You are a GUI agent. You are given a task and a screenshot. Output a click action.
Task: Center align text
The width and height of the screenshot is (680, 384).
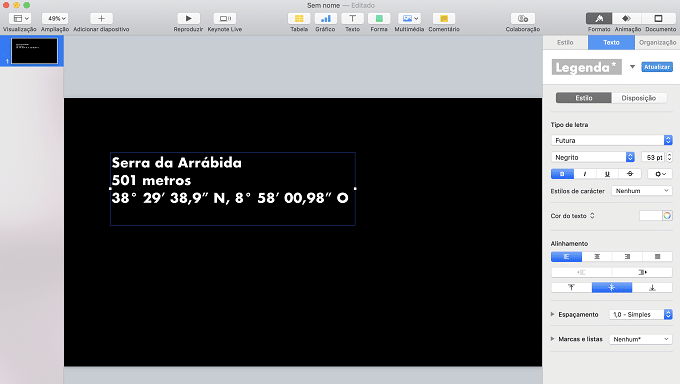[x=597, y=257]
